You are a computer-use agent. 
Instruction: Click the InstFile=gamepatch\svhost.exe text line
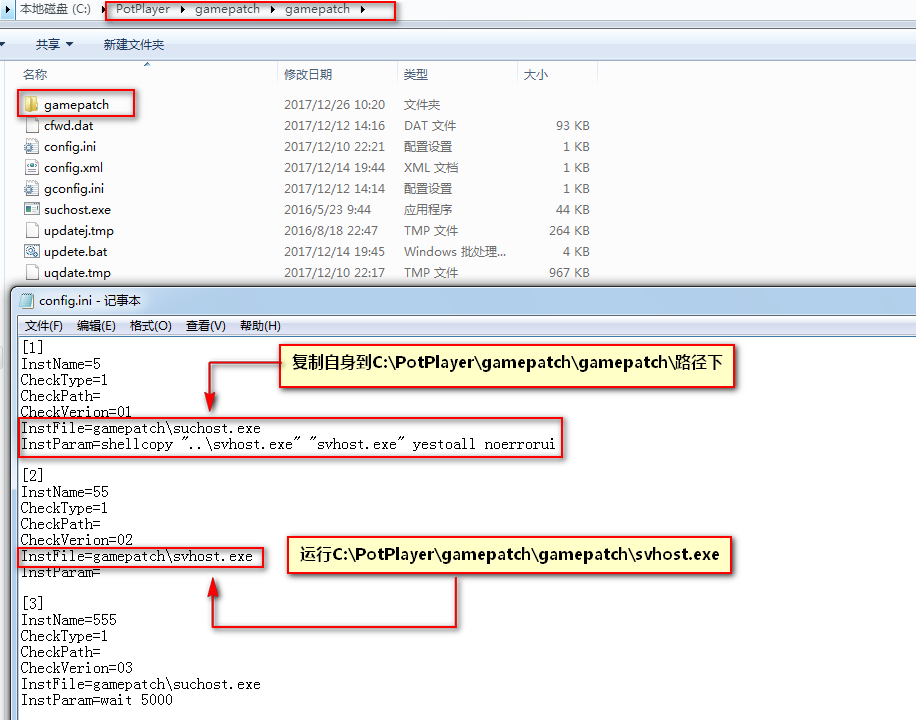[137, 556]
